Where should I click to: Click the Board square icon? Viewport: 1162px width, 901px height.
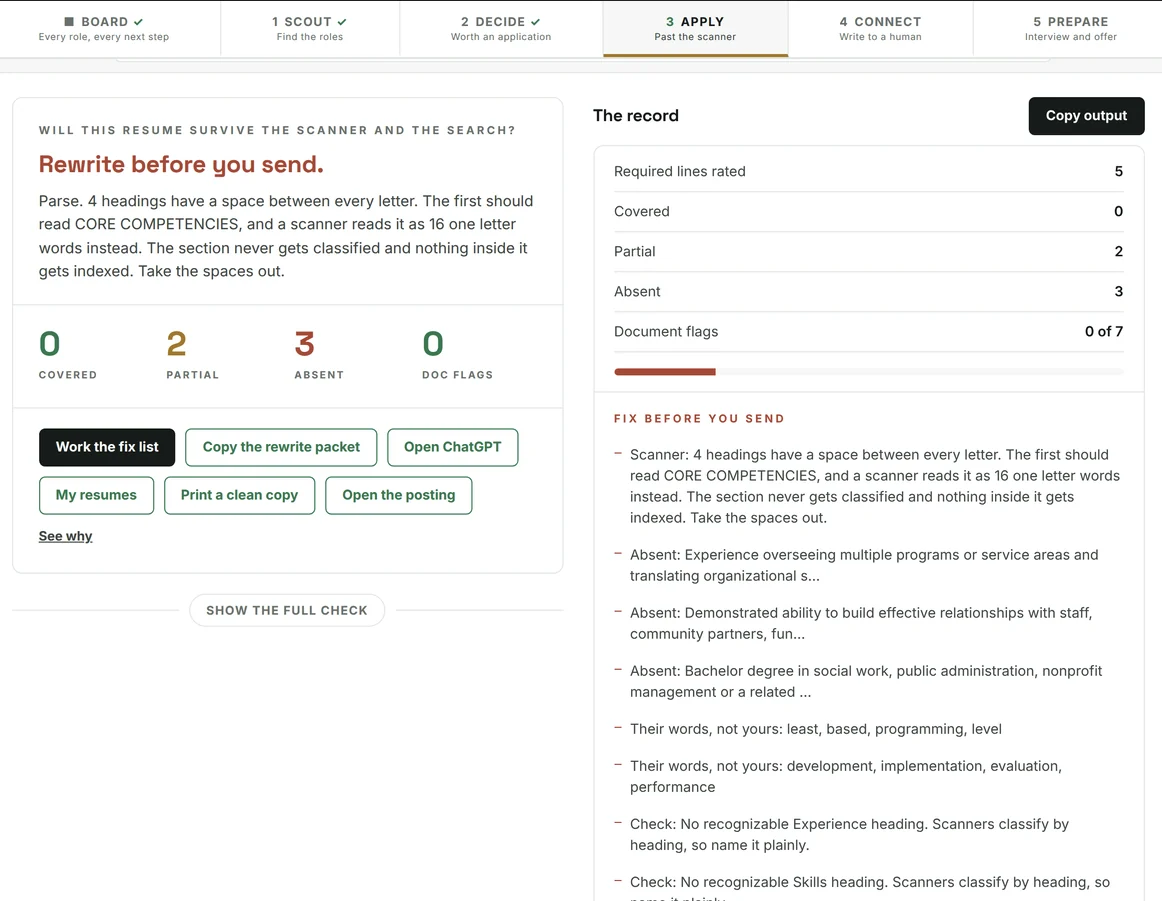click(x=69, y=21)
